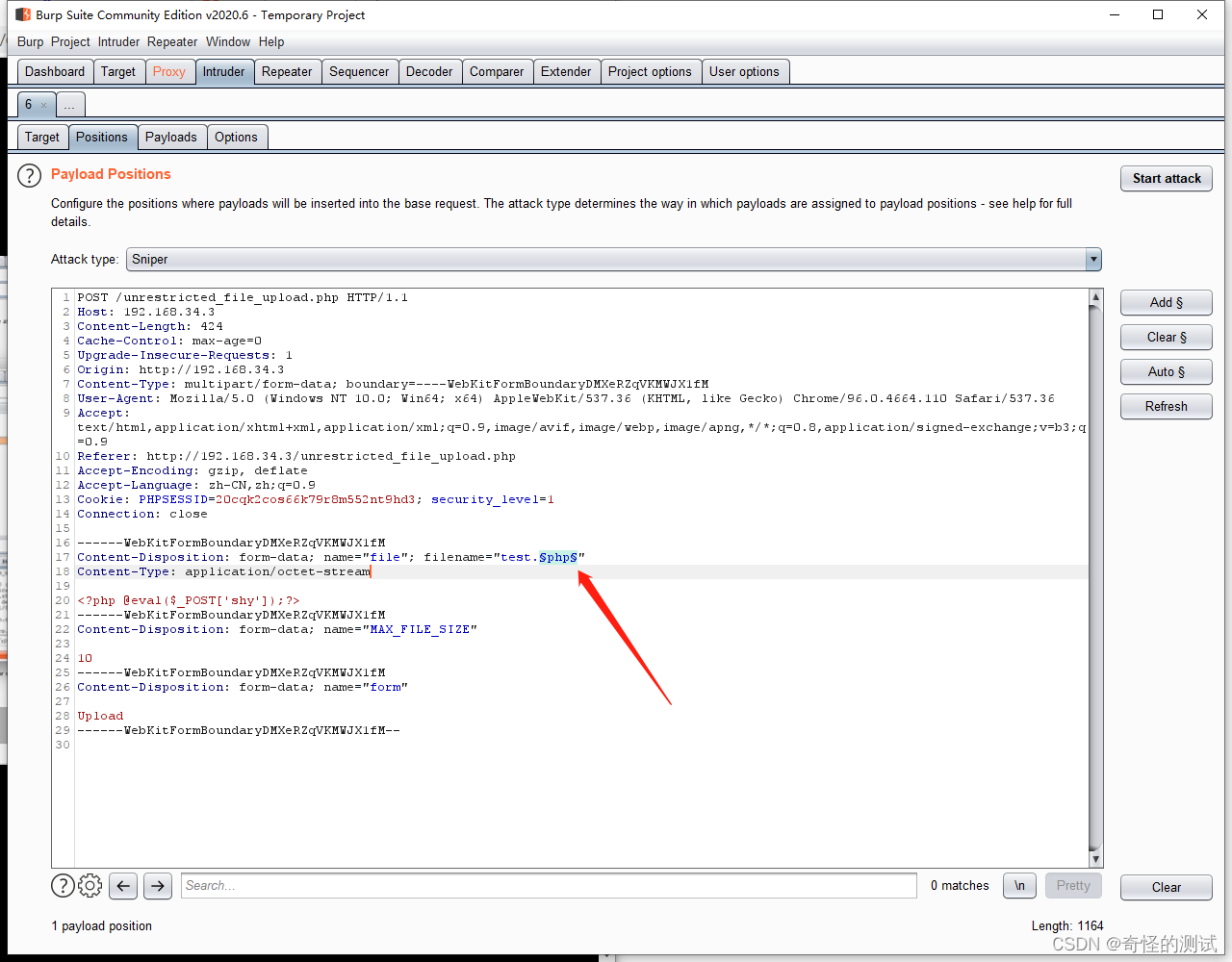
Task: Go to the previous search match arrow
Action: (123, 886)
